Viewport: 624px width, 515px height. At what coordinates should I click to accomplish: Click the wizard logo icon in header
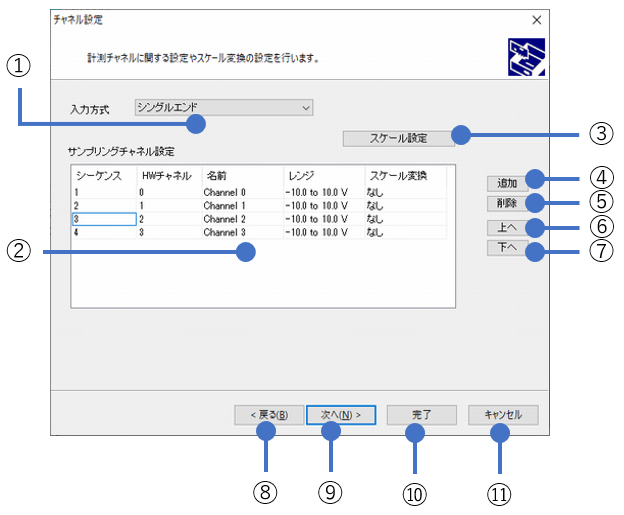click(x=525, y=57)
